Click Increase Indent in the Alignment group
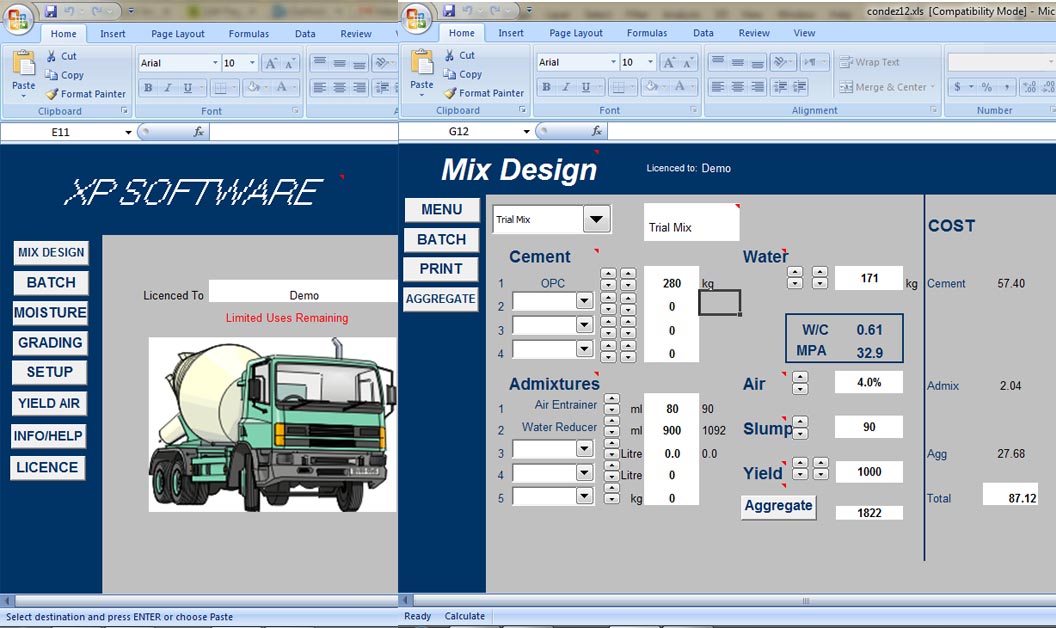 (801, 87)
